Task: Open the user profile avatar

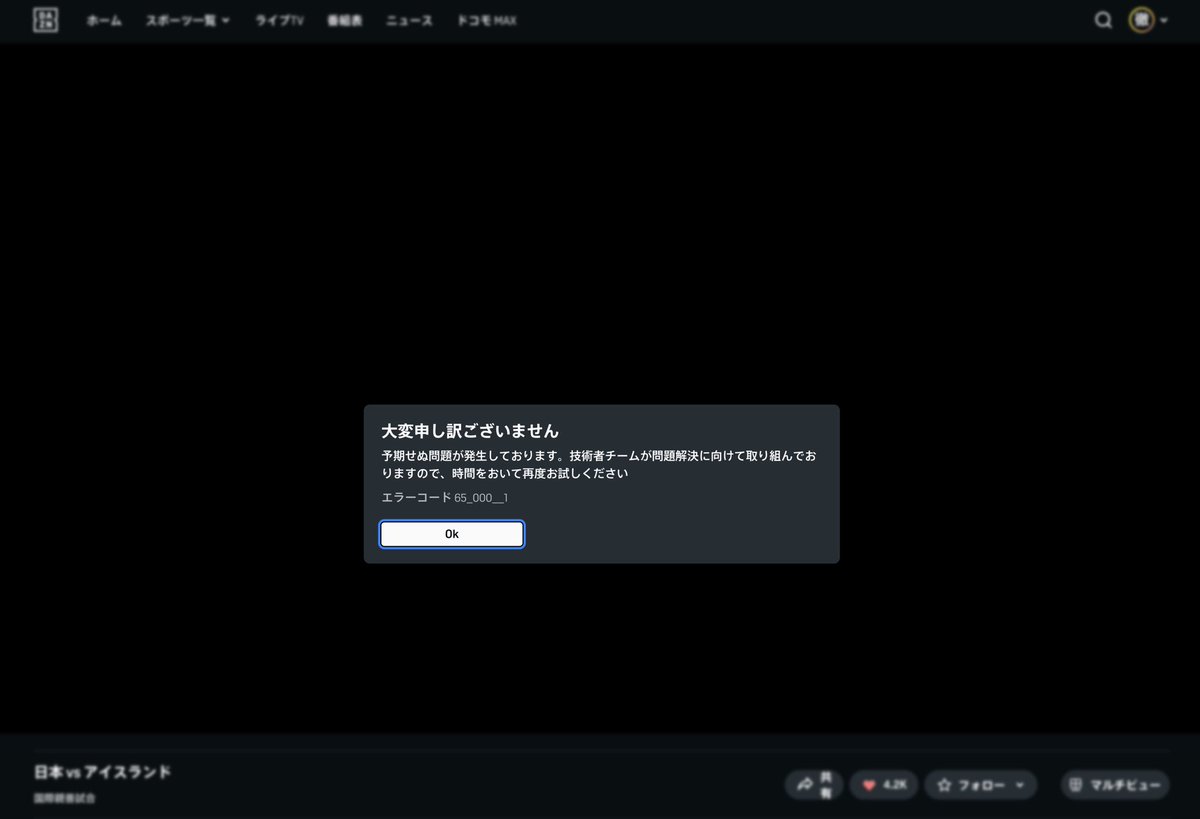Action: click(1141, 20)
